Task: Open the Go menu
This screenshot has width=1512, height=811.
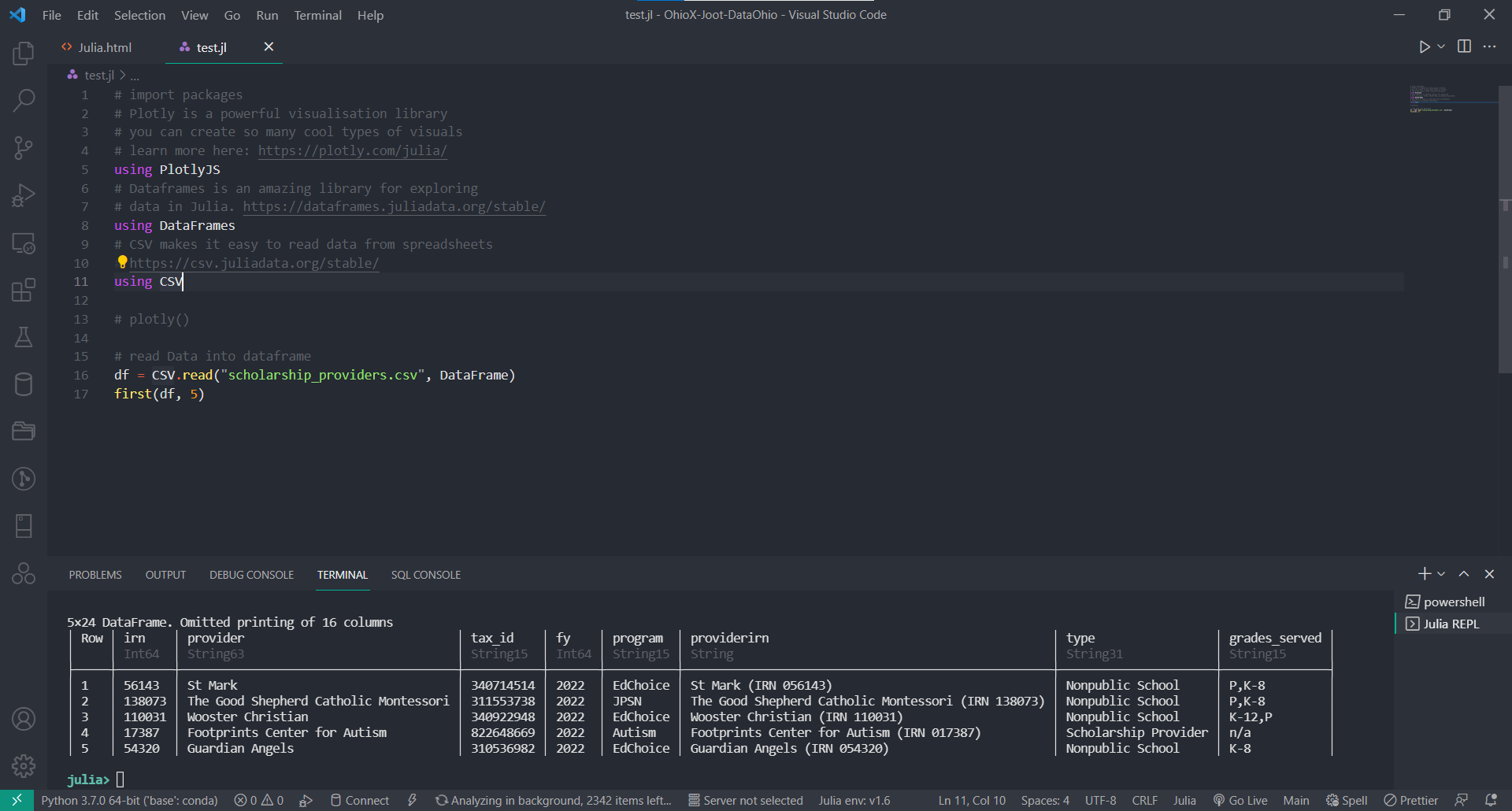Action: pos(232,15)
